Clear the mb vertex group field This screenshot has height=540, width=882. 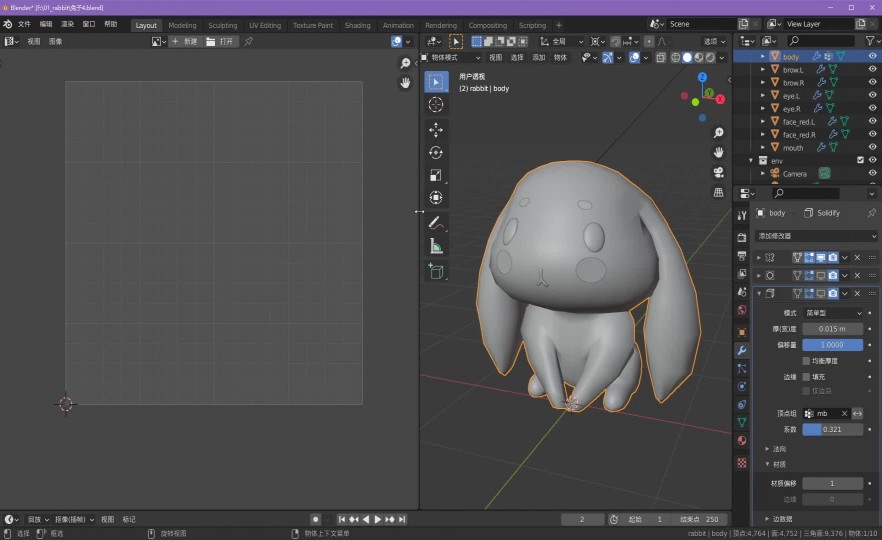coord(844,413)
